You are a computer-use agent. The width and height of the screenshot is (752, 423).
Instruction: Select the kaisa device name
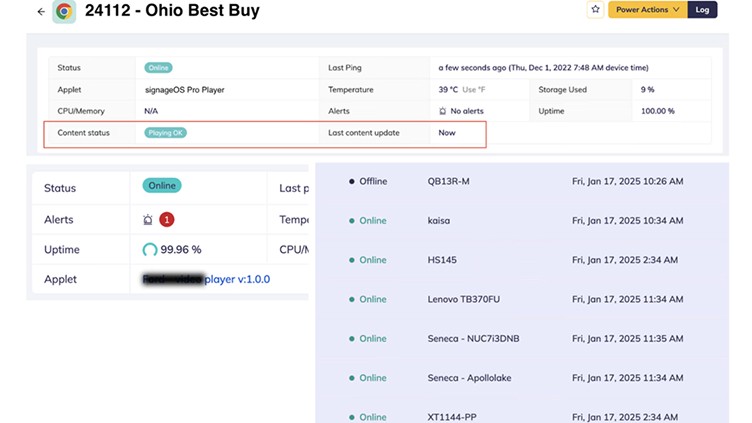[438, 221]
